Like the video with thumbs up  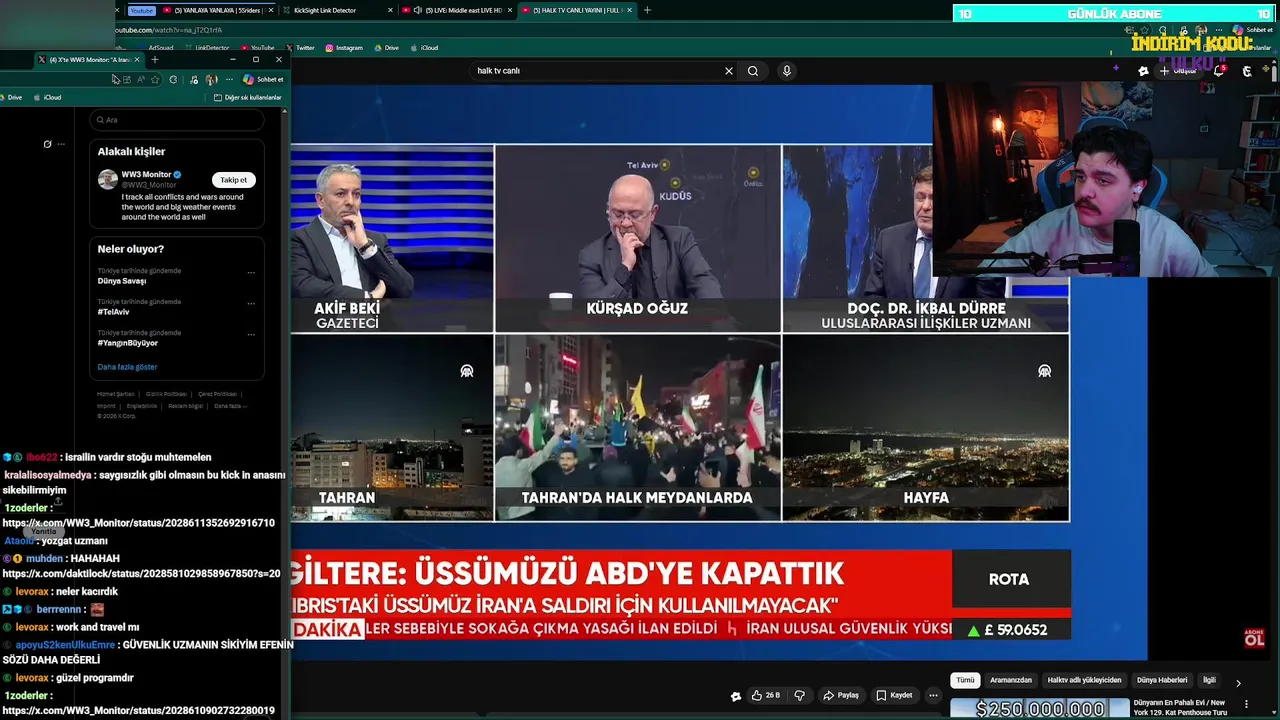pos(766,695)
